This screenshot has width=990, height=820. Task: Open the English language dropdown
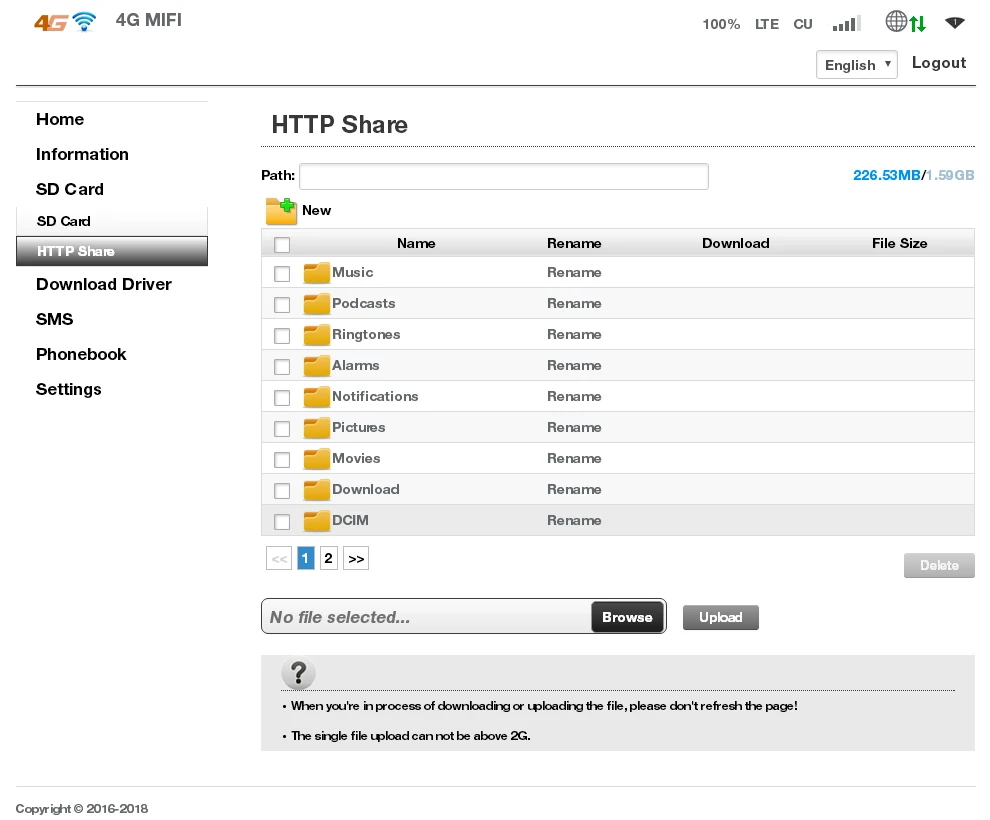pos(856,65)
